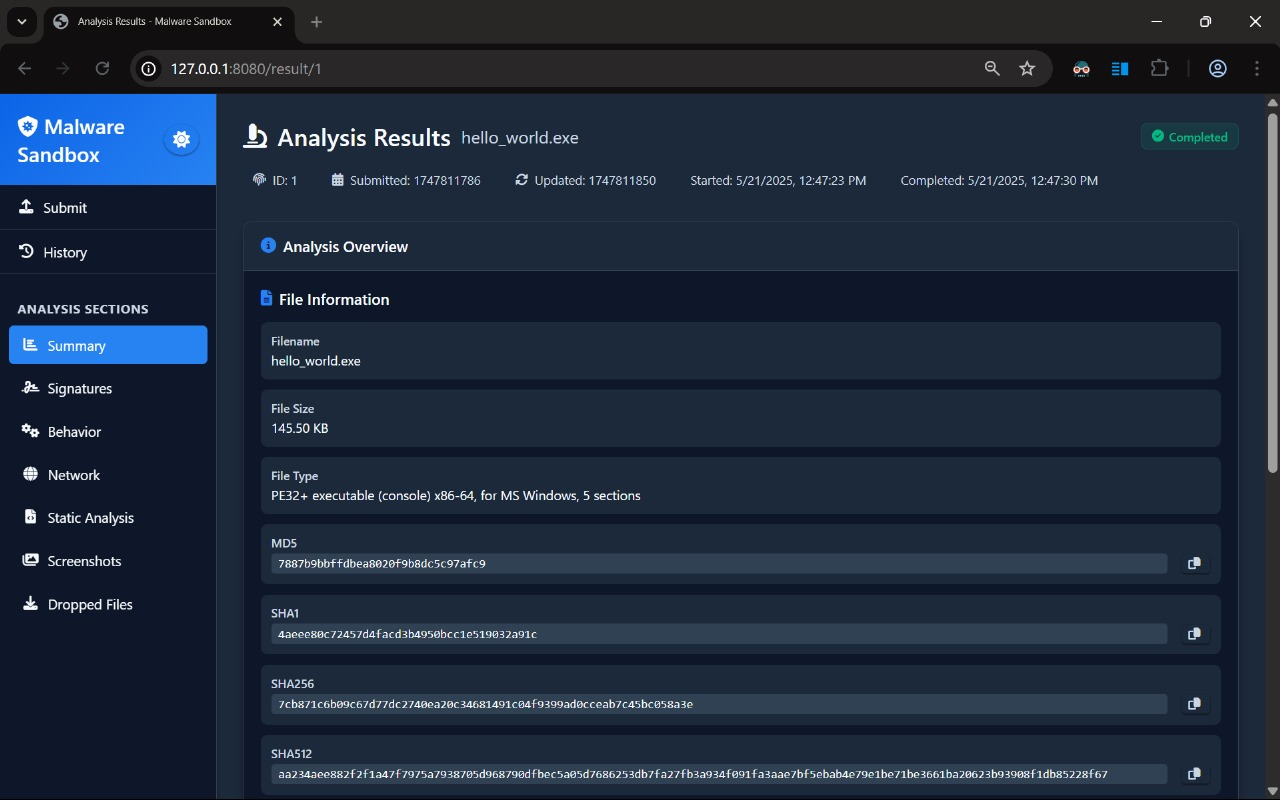This screenshot has width=1280, height=800.
Task: Copy the SHA512 hash value
Action: (x=1194, y=774)
